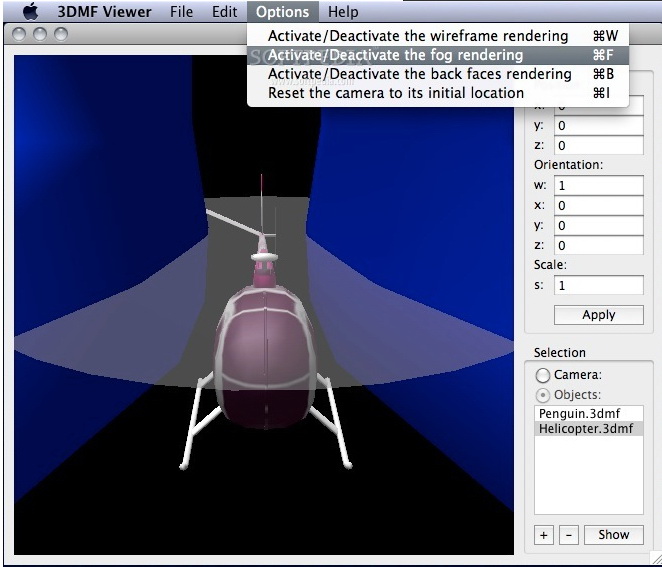Close the open Options menu
Image resolution: width=662 pixels, height=567 pixels.
pyautogui.click(x=282, y=12)
